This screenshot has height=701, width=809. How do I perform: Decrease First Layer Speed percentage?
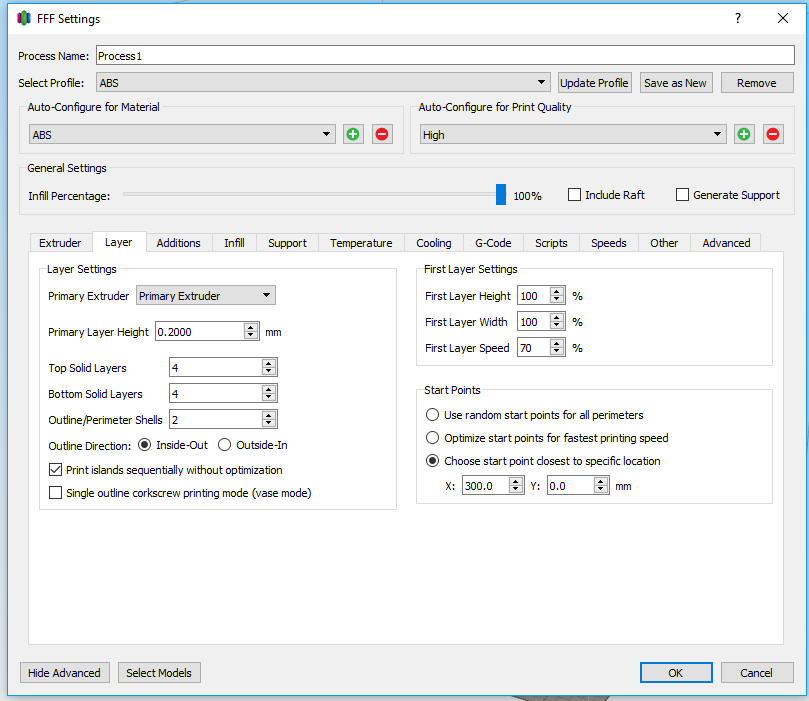pyautogui.click(x=556, y=352)
